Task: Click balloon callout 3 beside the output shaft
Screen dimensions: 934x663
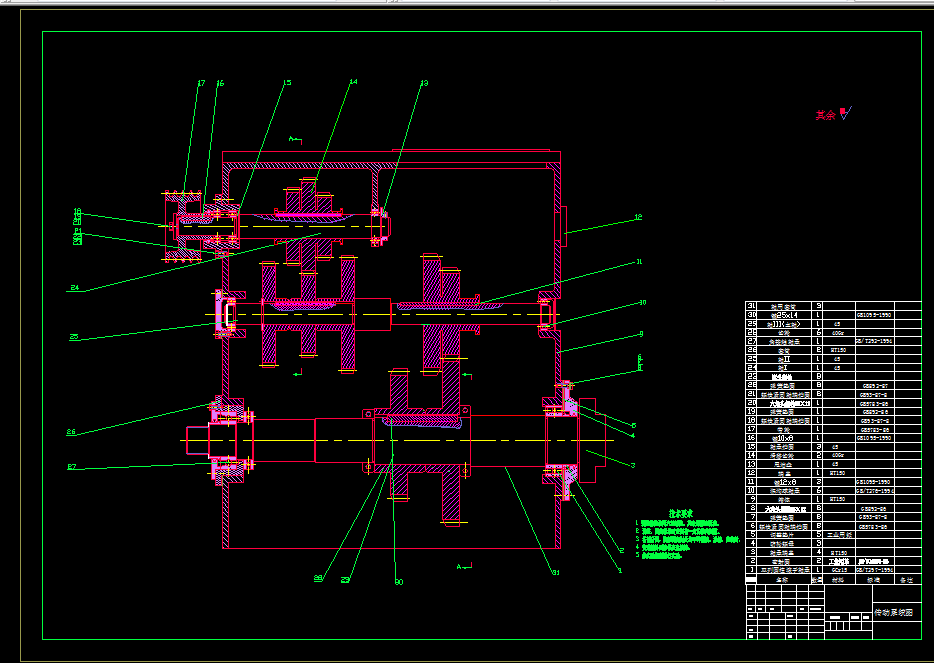Action: point(633,465)
